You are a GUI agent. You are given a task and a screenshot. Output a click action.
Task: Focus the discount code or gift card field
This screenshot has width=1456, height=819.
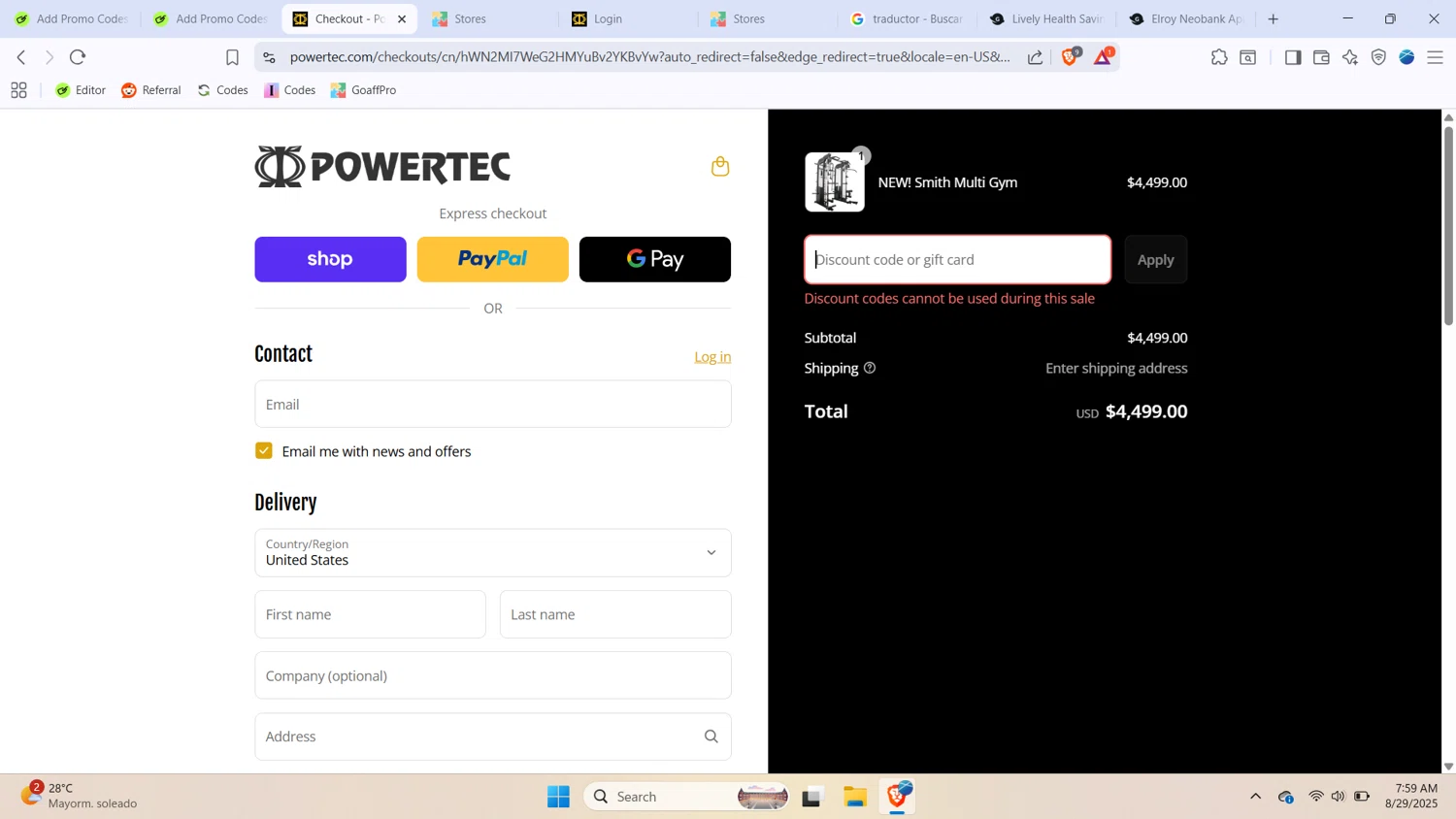pos(957,259)
